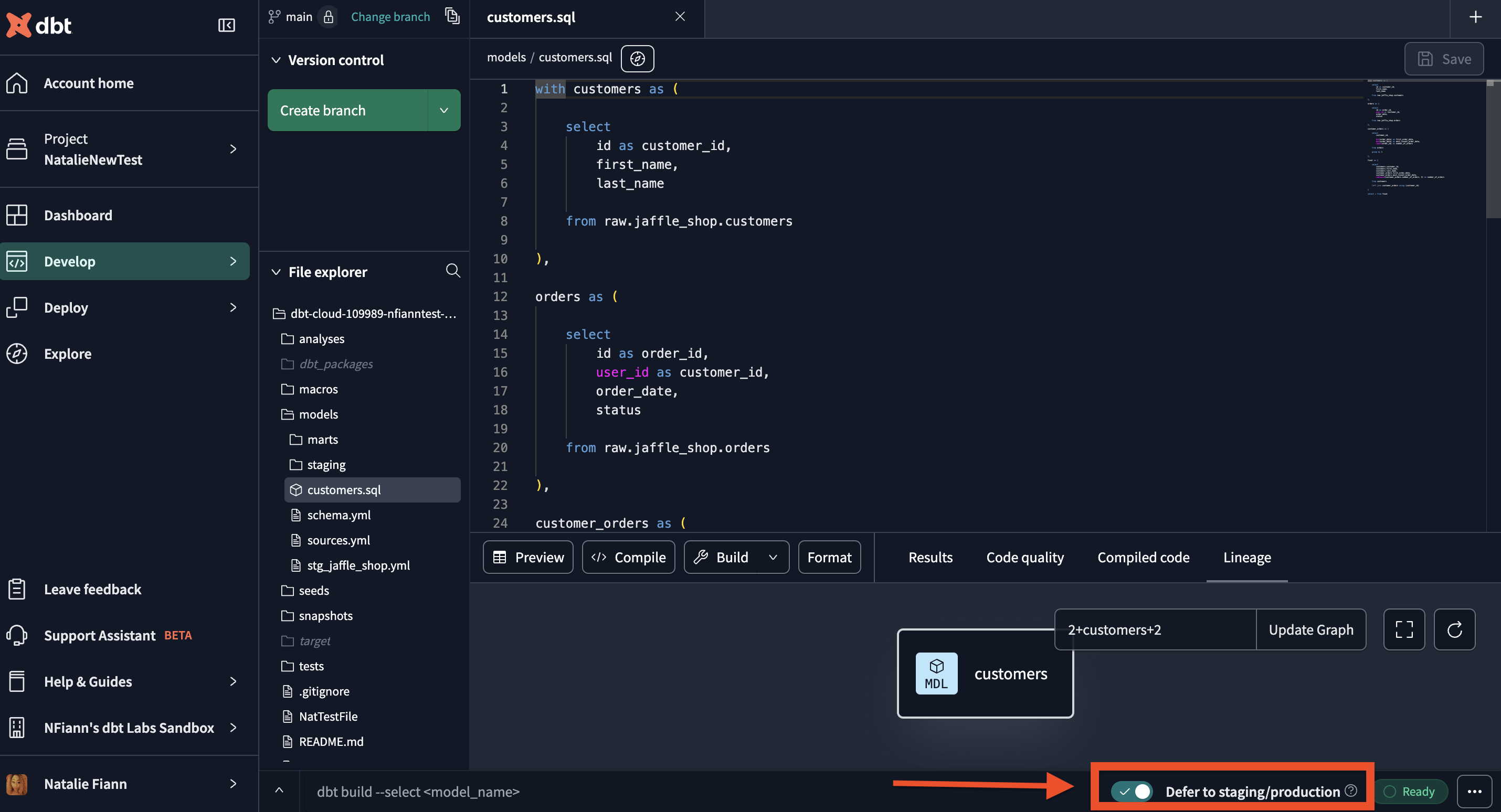
Task: Expand the Project NatalieNewTest menu
Action: (233, 149)
